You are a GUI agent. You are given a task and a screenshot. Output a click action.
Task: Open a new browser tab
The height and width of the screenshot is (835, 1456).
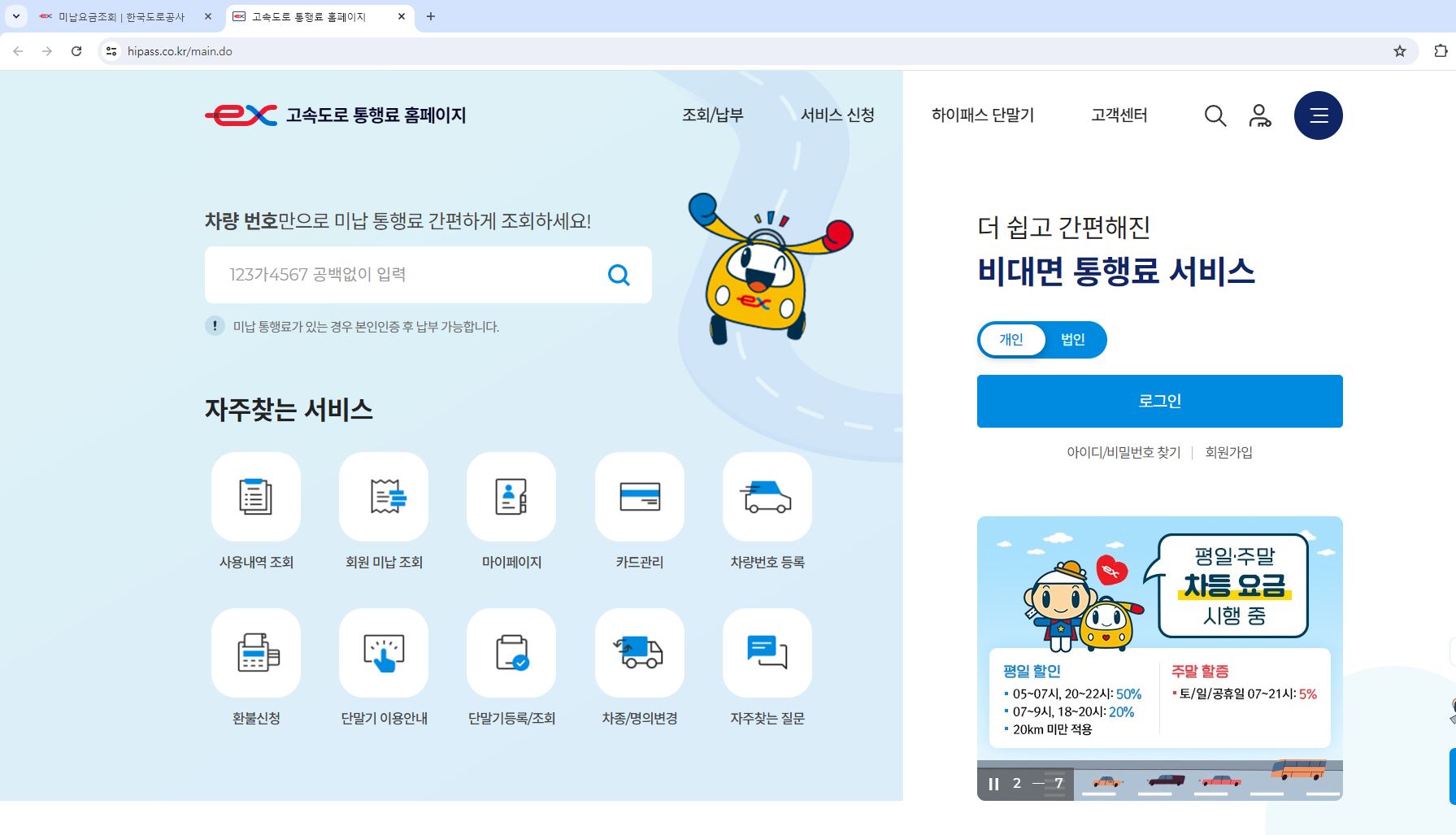[x=431, y=16]
